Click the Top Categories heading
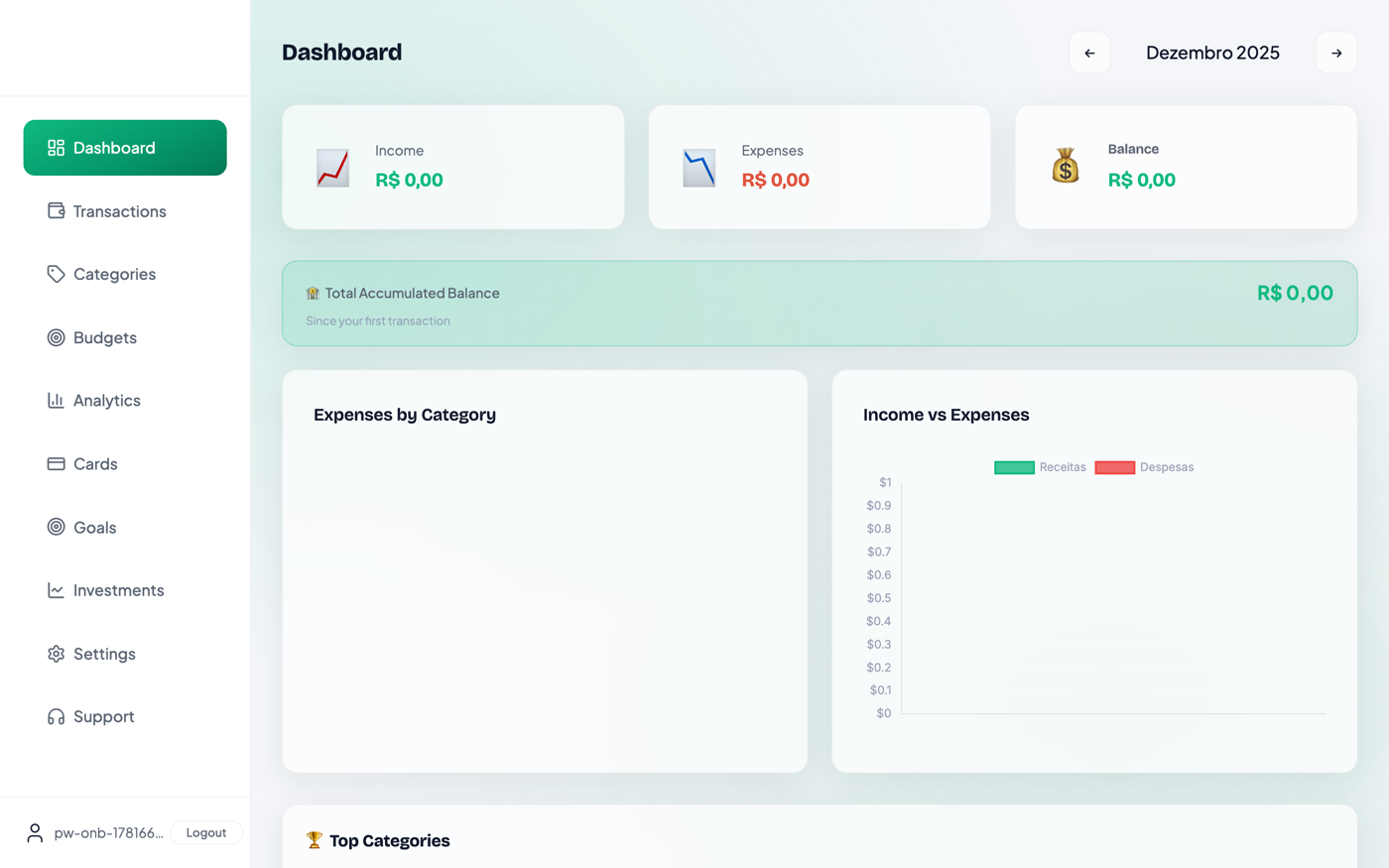1389x868 pixels. [389, 840]
